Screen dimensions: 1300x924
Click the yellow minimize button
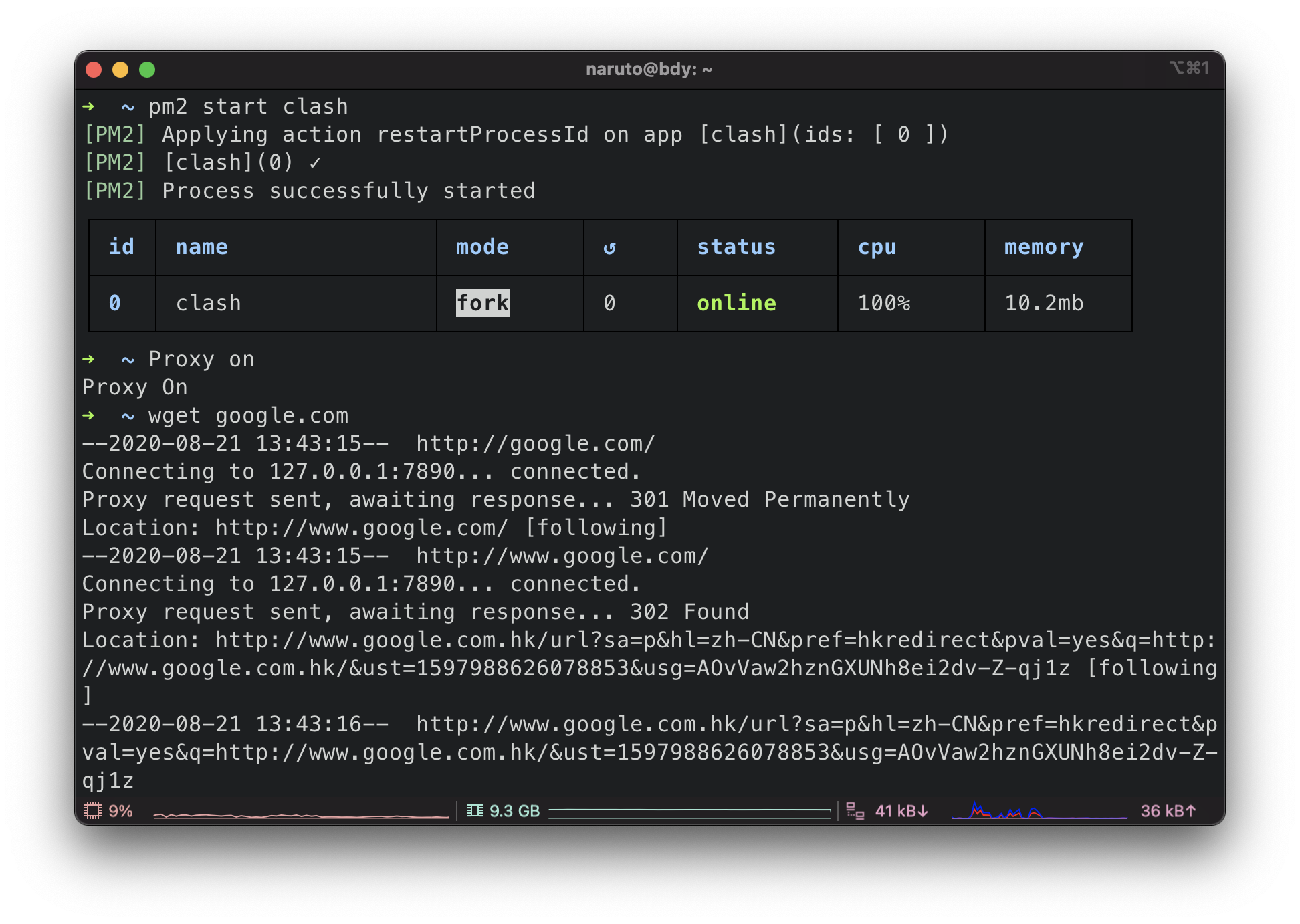click(119, 69)
